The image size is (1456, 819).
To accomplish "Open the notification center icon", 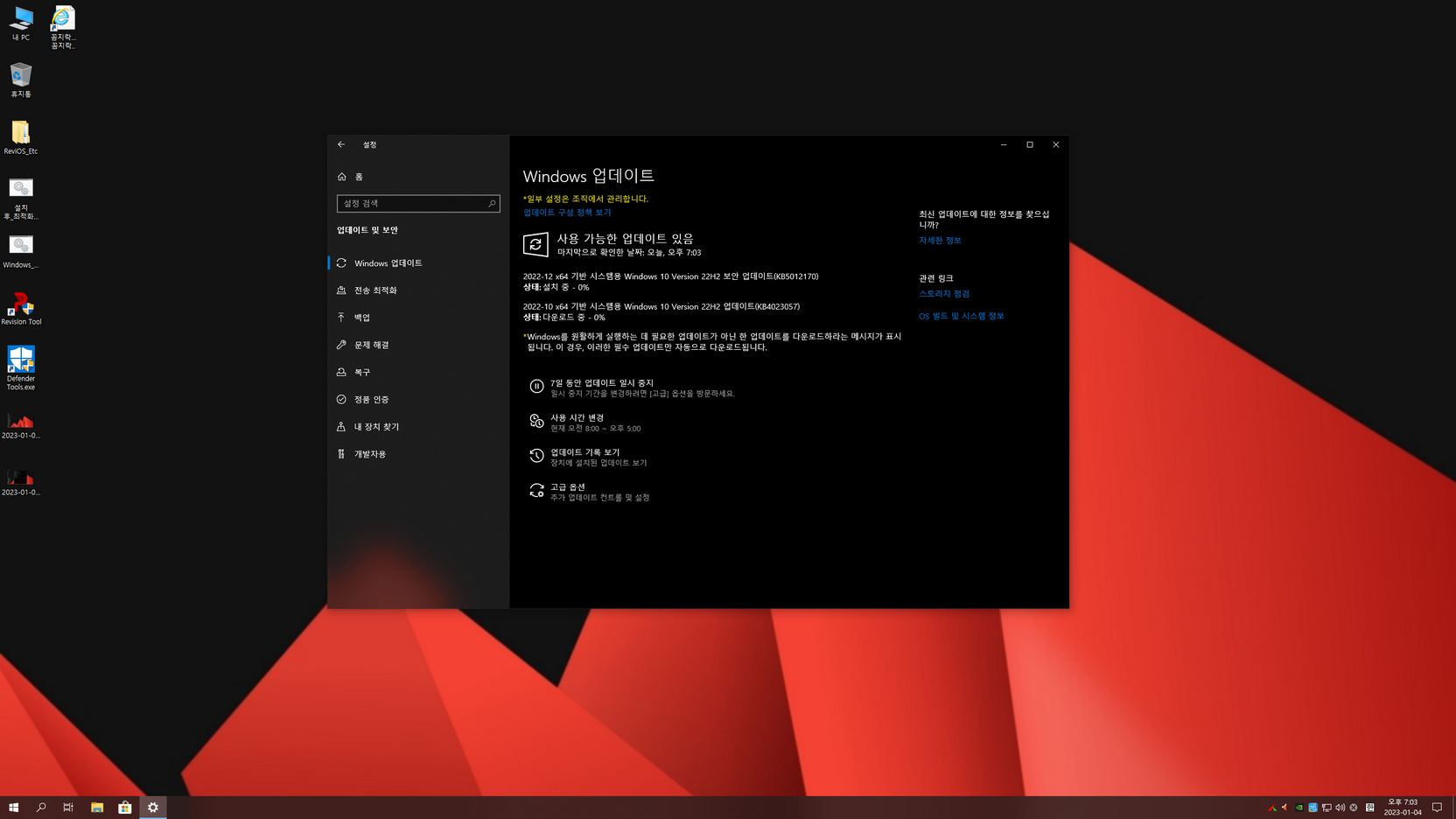I will (x=1437, y=808).
